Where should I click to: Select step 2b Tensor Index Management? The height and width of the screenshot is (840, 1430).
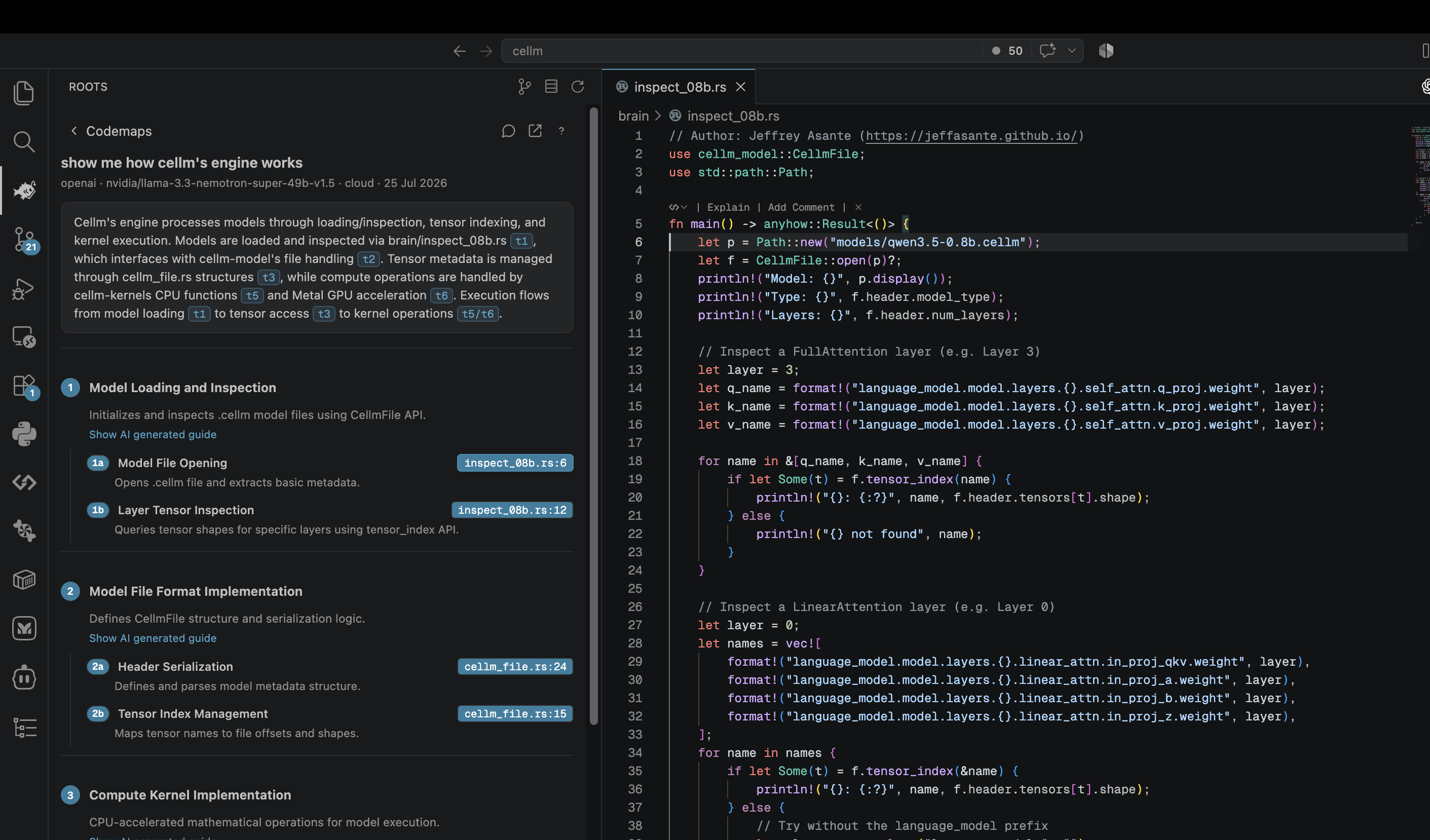click(193, 713)
